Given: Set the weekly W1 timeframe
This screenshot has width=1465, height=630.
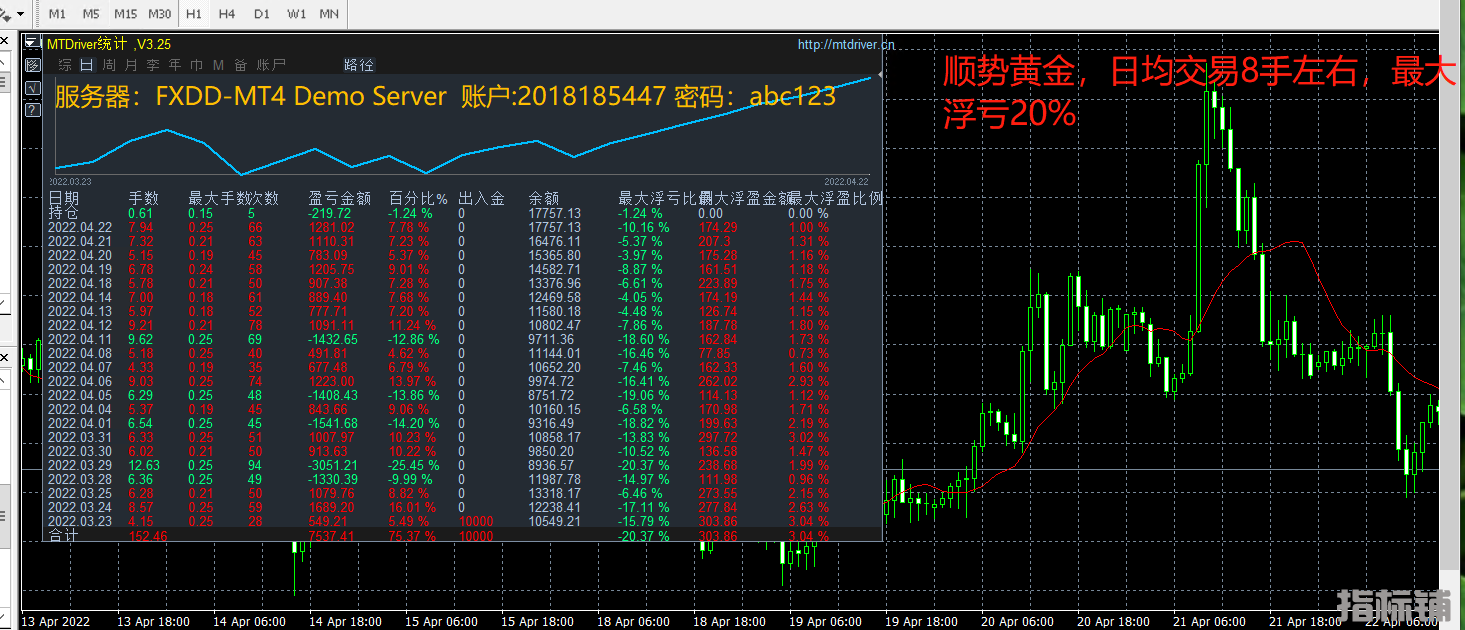Looking at the screenshot, I should coord(296,14).
